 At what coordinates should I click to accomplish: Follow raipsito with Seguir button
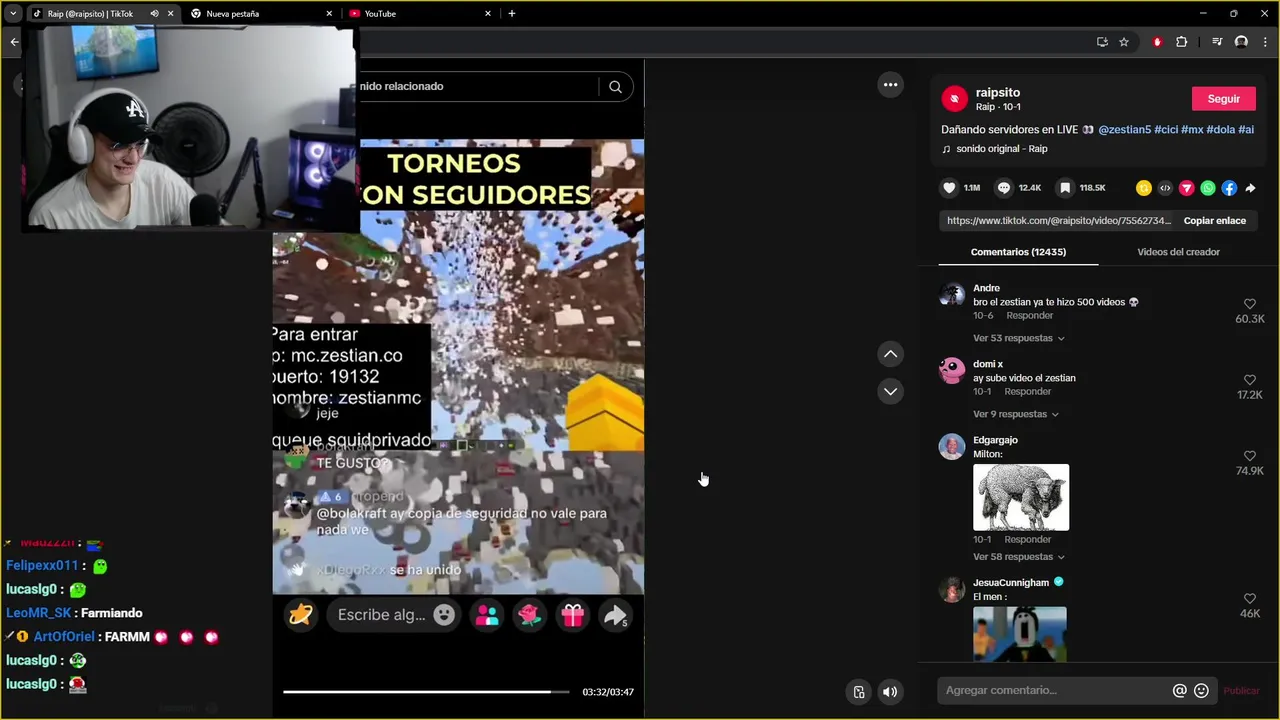[x=1223, y=99]
